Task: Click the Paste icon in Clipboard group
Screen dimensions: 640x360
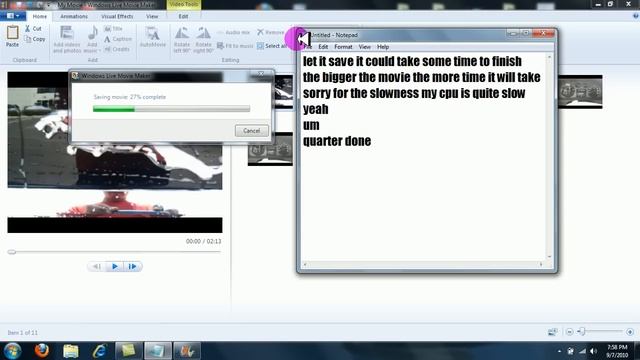Action: 12,33
